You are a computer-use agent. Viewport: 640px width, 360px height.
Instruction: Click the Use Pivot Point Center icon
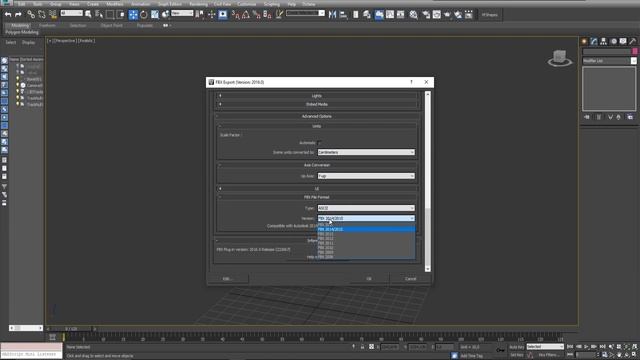[x=200, y=15]
